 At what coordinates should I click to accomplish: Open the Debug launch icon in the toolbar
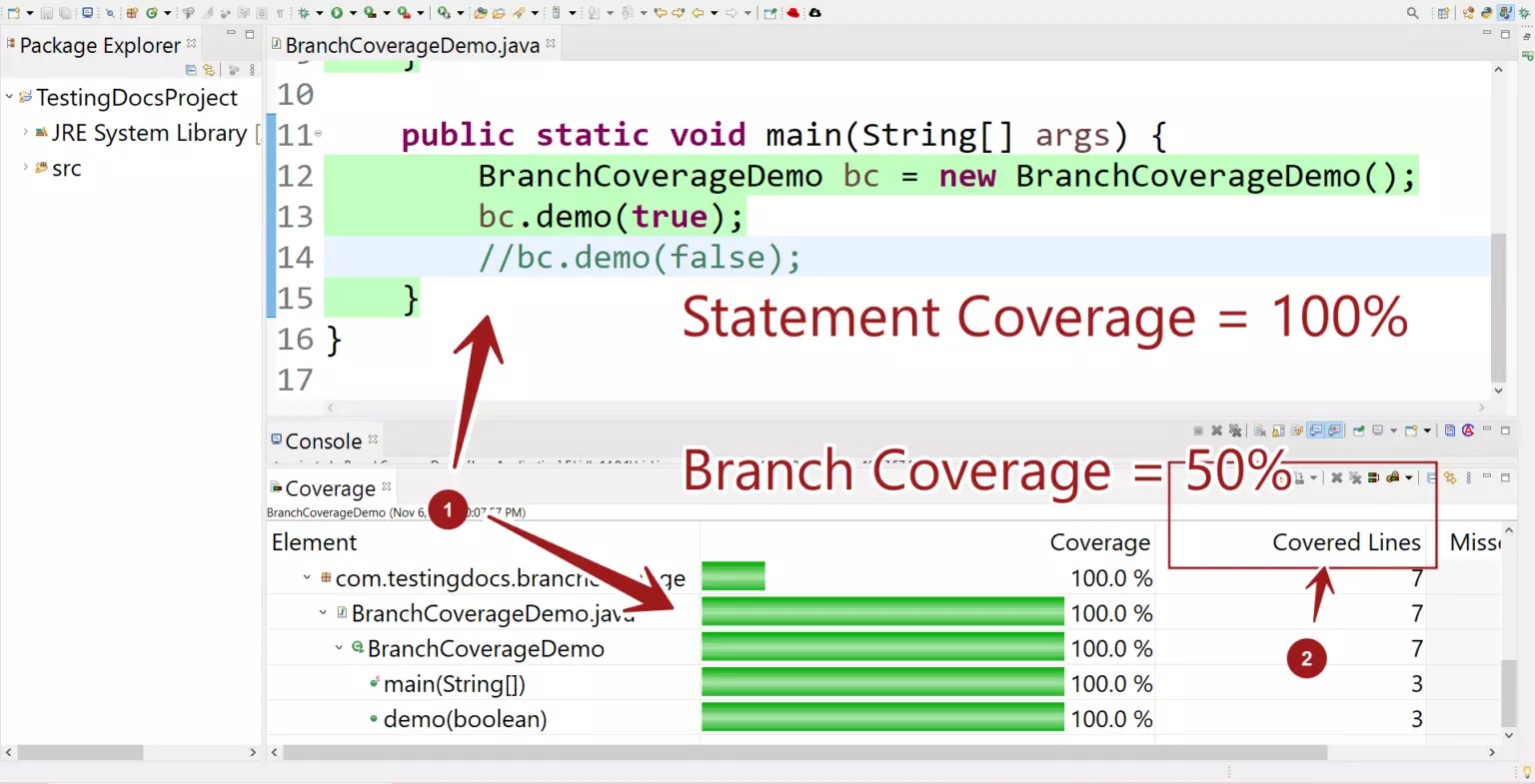point(303,13)
